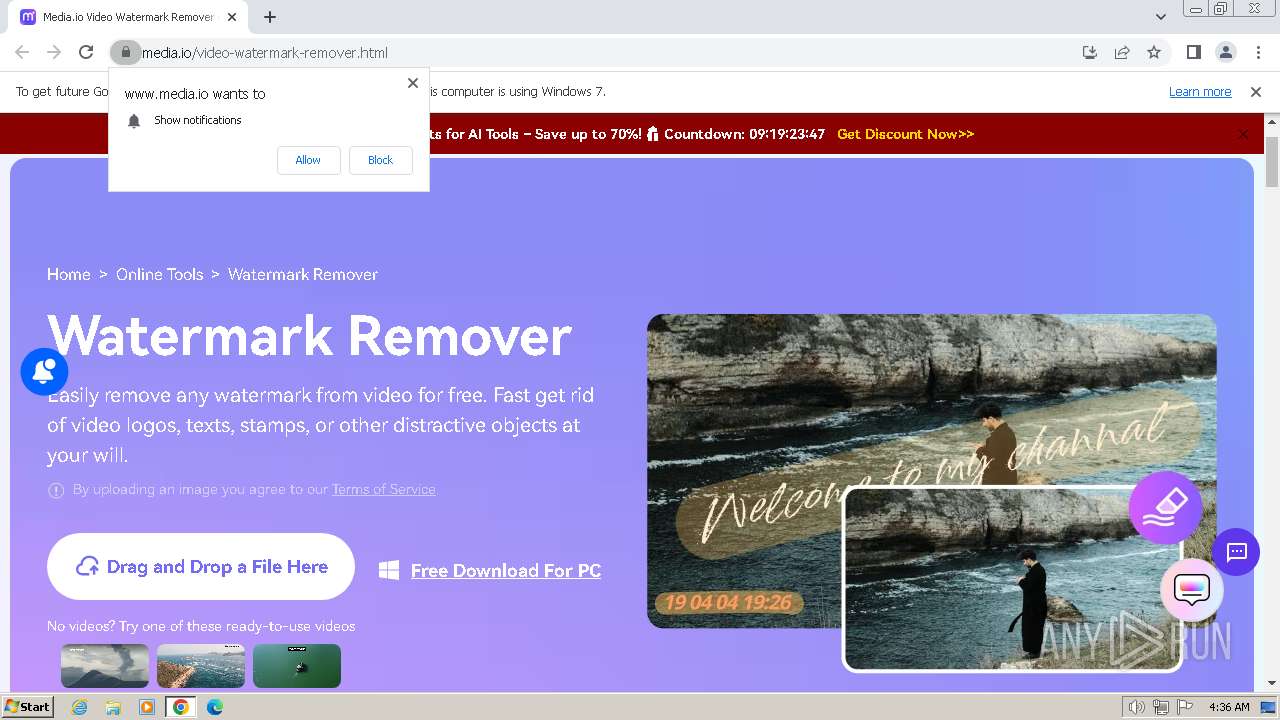This screenshot has width=1280, height=720.
Task: Go back to previous page
Action: click(22, 52)
